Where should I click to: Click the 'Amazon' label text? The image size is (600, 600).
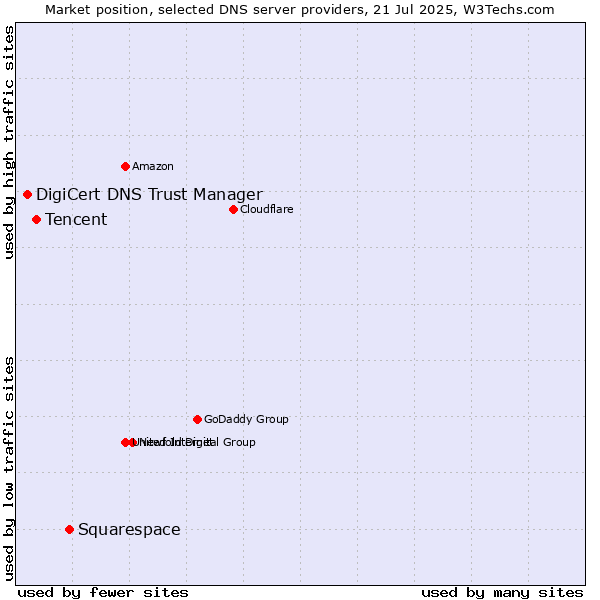[153, 166]
